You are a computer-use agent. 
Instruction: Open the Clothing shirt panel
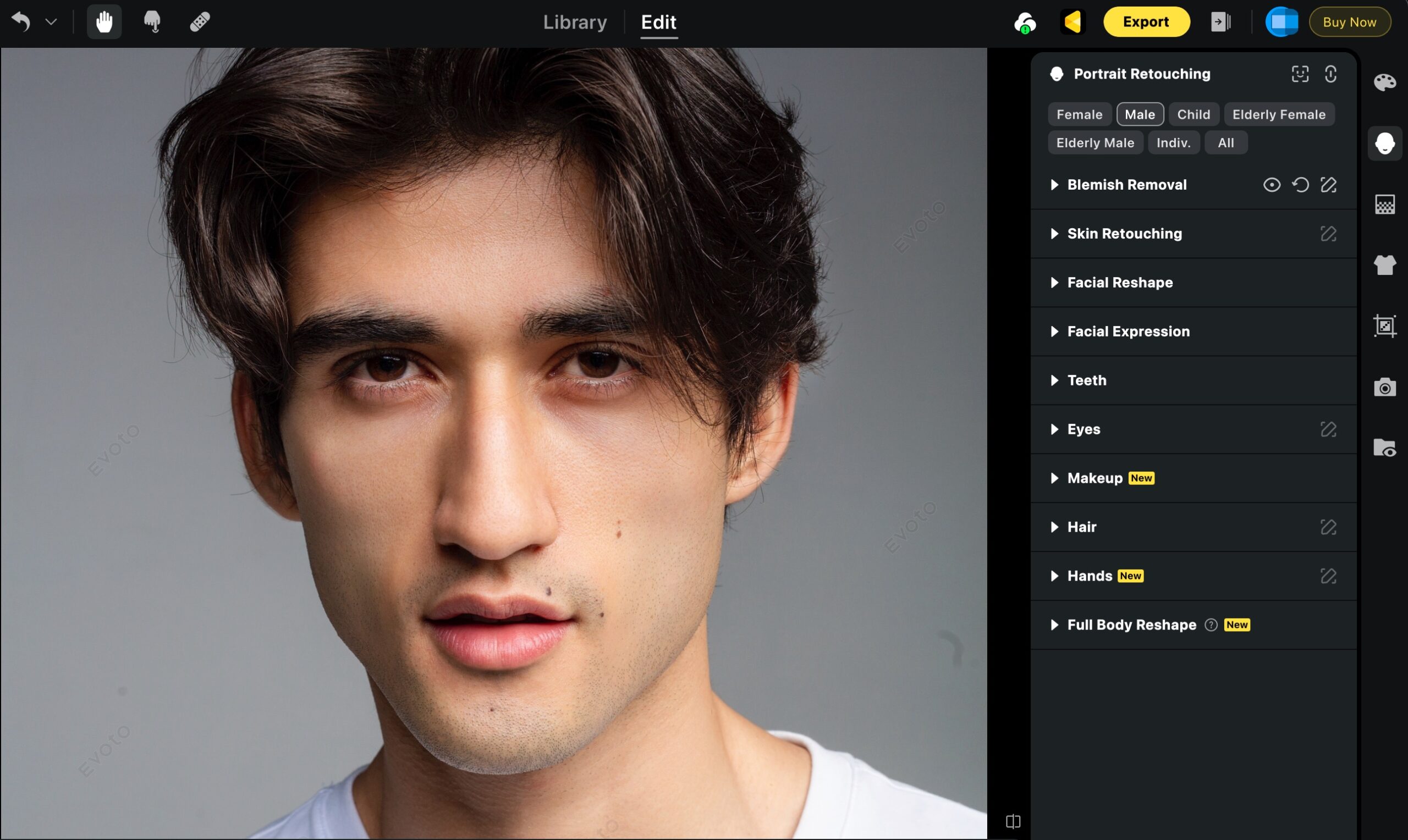(x=1384, y=265)
